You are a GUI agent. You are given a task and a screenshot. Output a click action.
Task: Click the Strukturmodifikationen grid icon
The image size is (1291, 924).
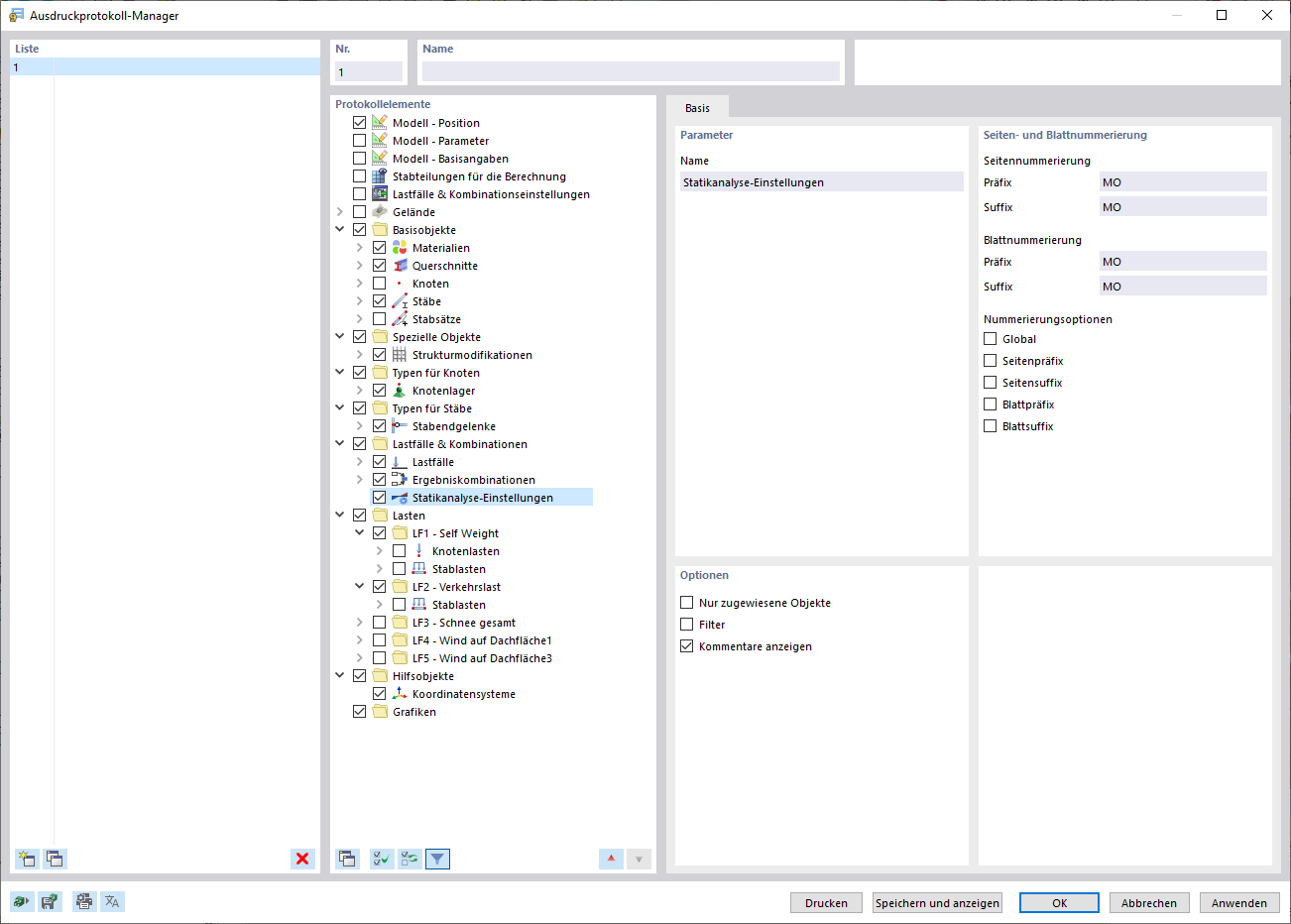point(400,355)
